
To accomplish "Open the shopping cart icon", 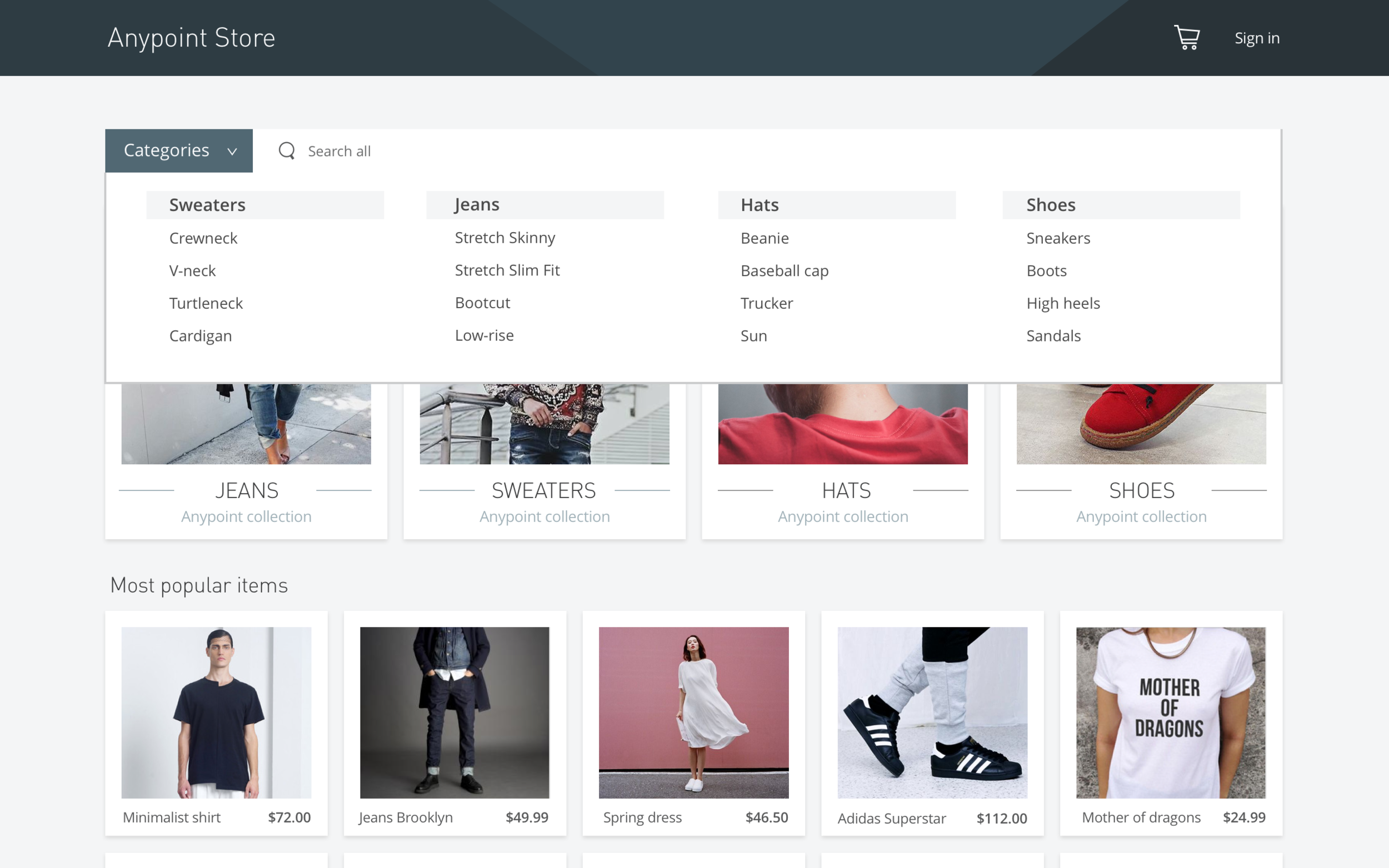I will coord(1186,38).
